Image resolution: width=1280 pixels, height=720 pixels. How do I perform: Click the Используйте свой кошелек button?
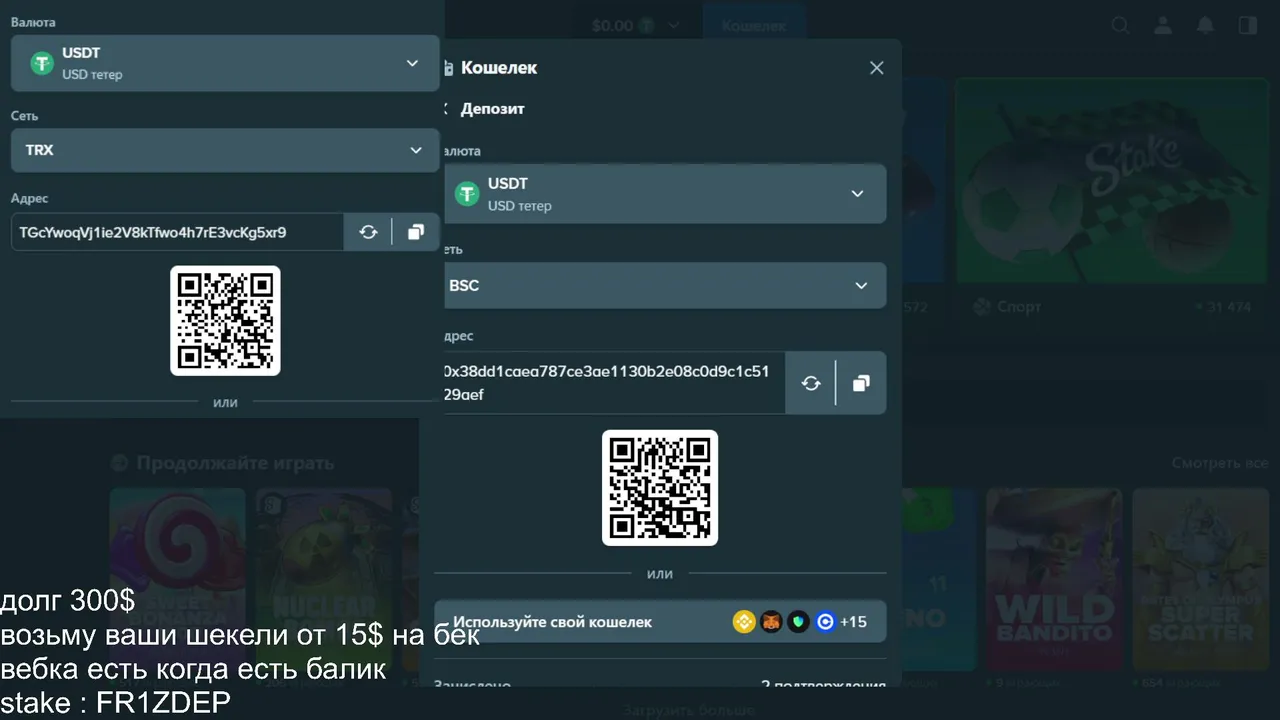click(x=660, y=622)
